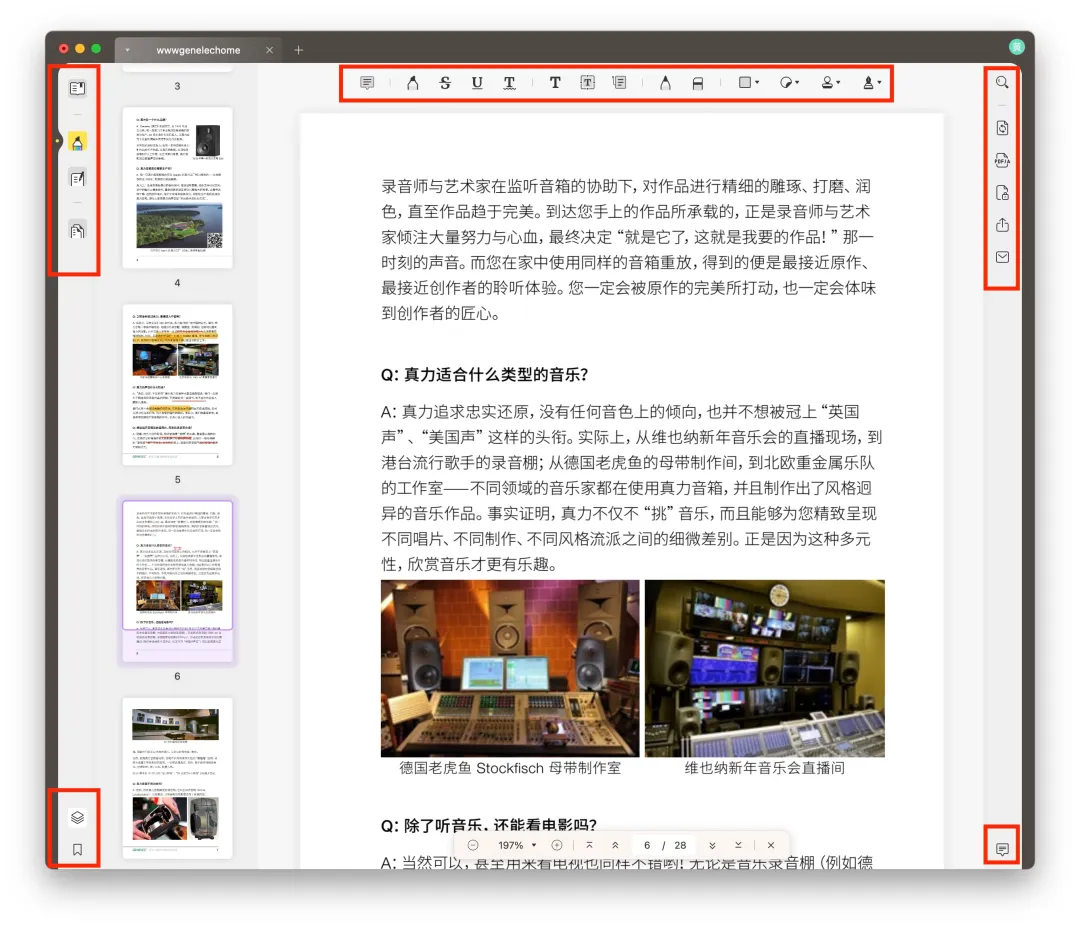Viewport: 1080px width, 929px height.
Task: Go to the previous page arrow
Action: 615,845
